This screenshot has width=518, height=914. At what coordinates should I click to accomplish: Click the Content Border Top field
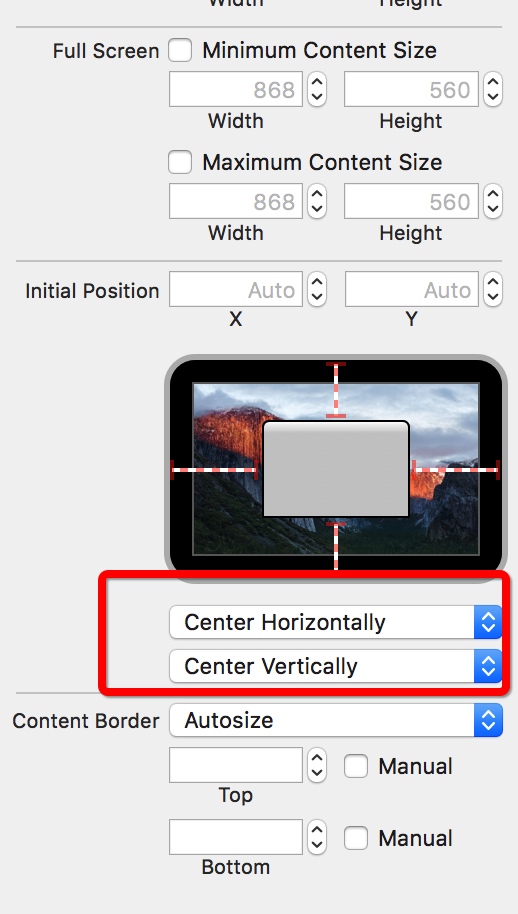point(236,765)
